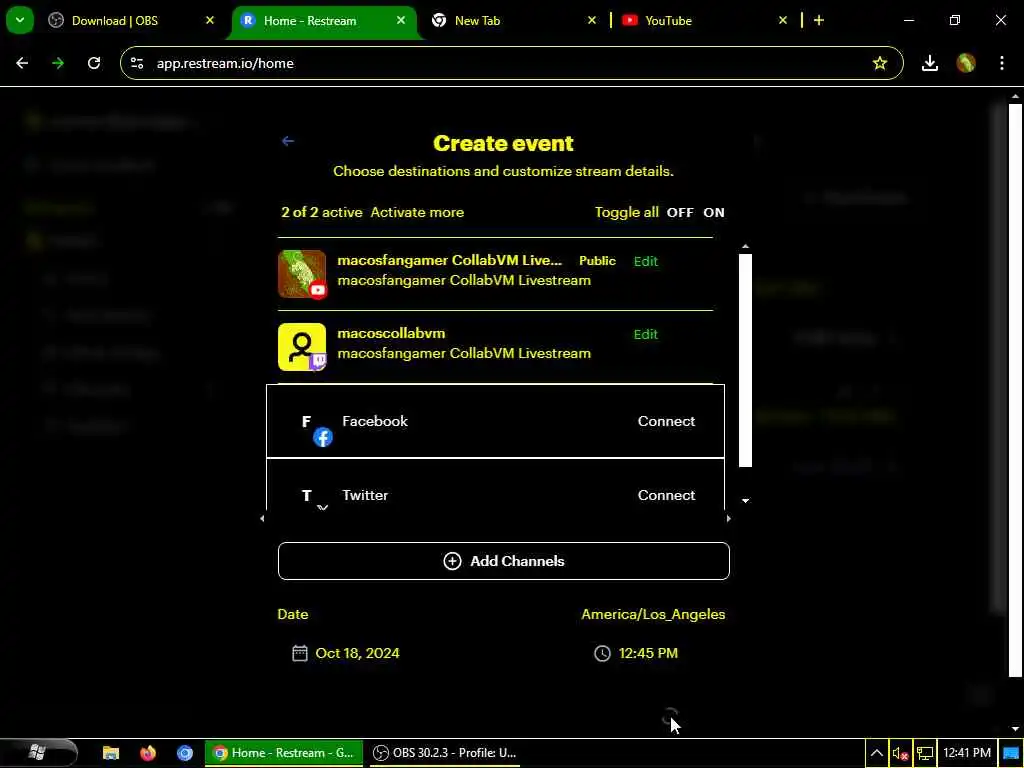Reload the Restream page
Viewport: 1024px width, 768px height.
point(94,63)
